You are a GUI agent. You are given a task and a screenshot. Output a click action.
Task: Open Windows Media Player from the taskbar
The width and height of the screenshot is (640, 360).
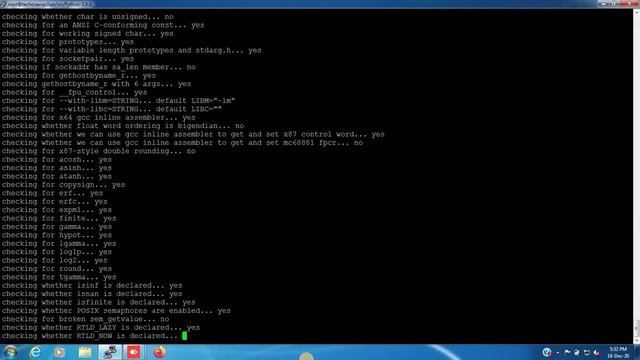tap(60, 352)
